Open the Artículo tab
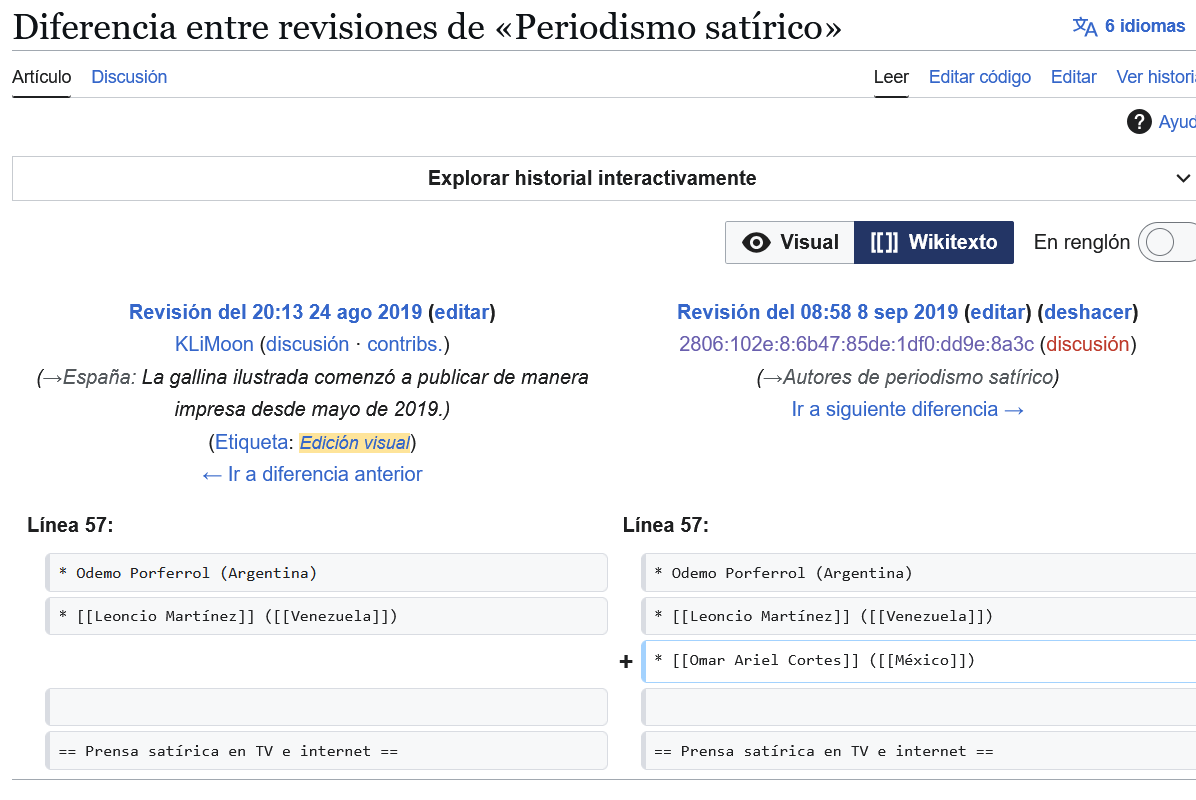 tap(41, 77)
